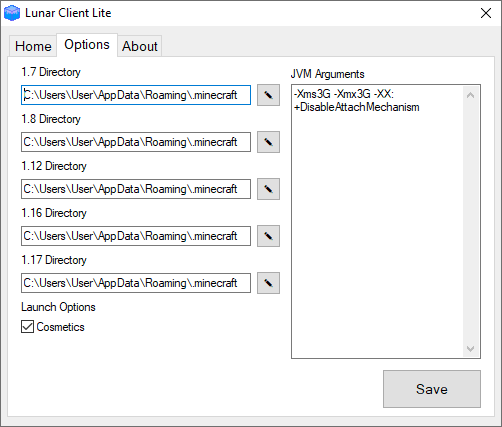Image resolution: width=502 pixels, height=427 pixels.
Task: Click the pencil edit icon for 1.7 Directory
Action: 268,95
